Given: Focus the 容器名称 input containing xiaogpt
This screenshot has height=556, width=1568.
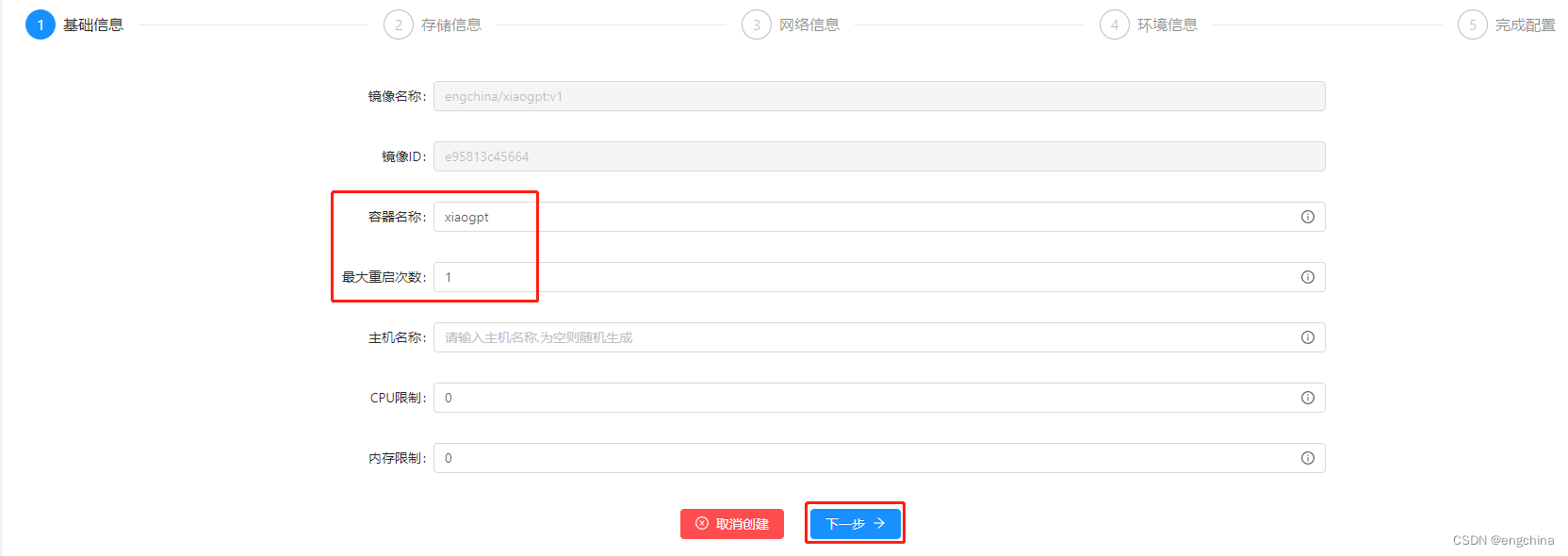Looking at the screenshot, I should coord(879,217).
